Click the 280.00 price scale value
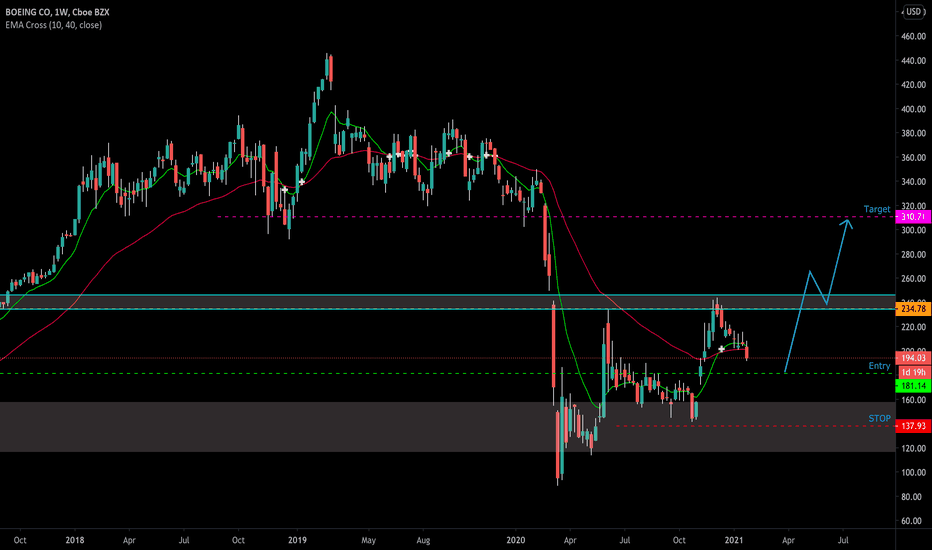Viewport: 932px width, 550px height. 914,254
